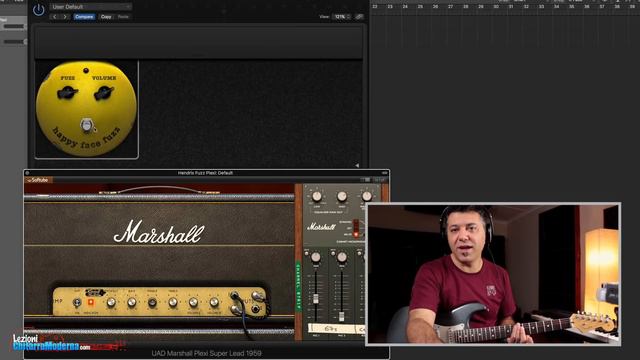Turn the Volume knob on the pedal
Image resolution: width=640 pixels, height=360 pixels.
pyautogui.click(x=104, y=93)
